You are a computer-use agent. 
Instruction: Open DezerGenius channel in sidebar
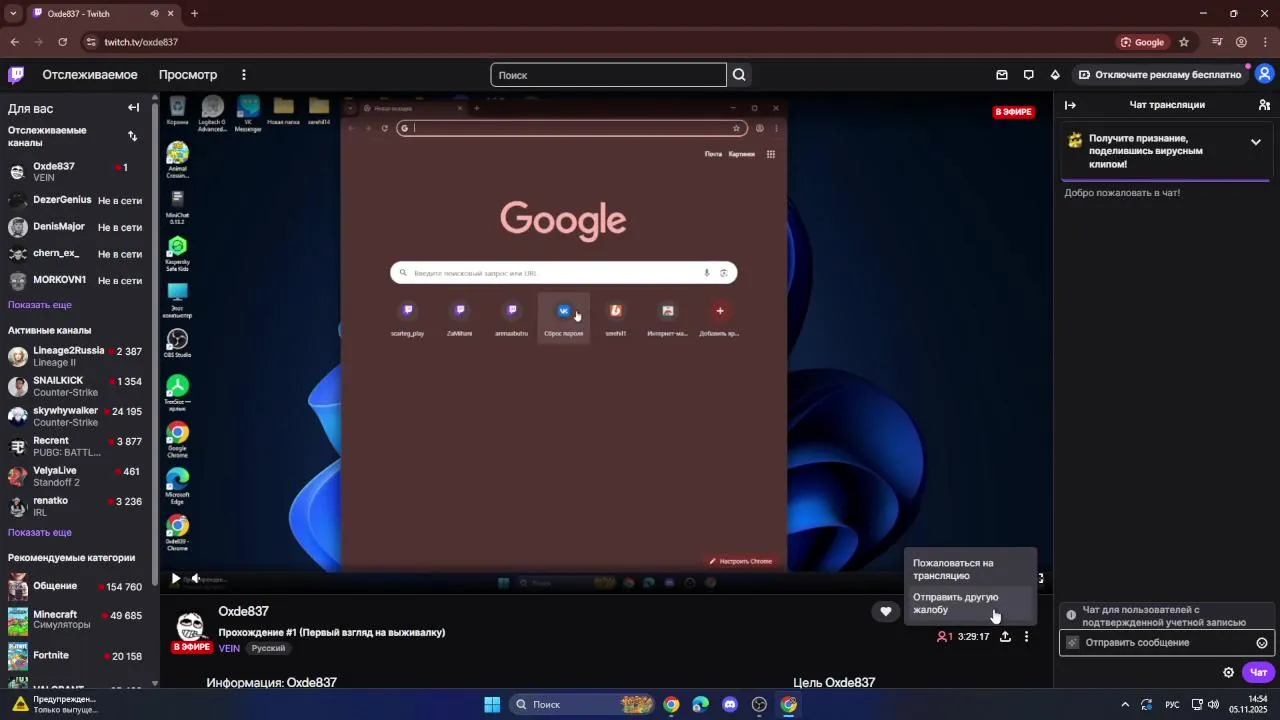(78, 200)
